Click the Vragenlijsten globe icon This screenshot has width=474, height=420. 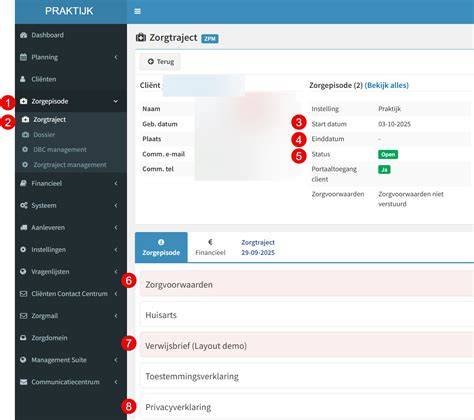23,272
